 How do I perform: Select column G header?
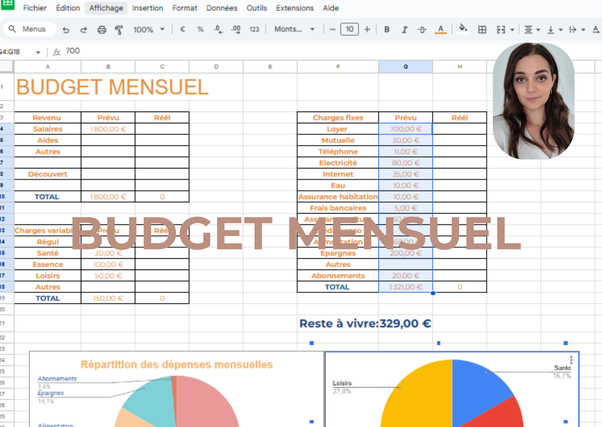(x=405, y=66)
